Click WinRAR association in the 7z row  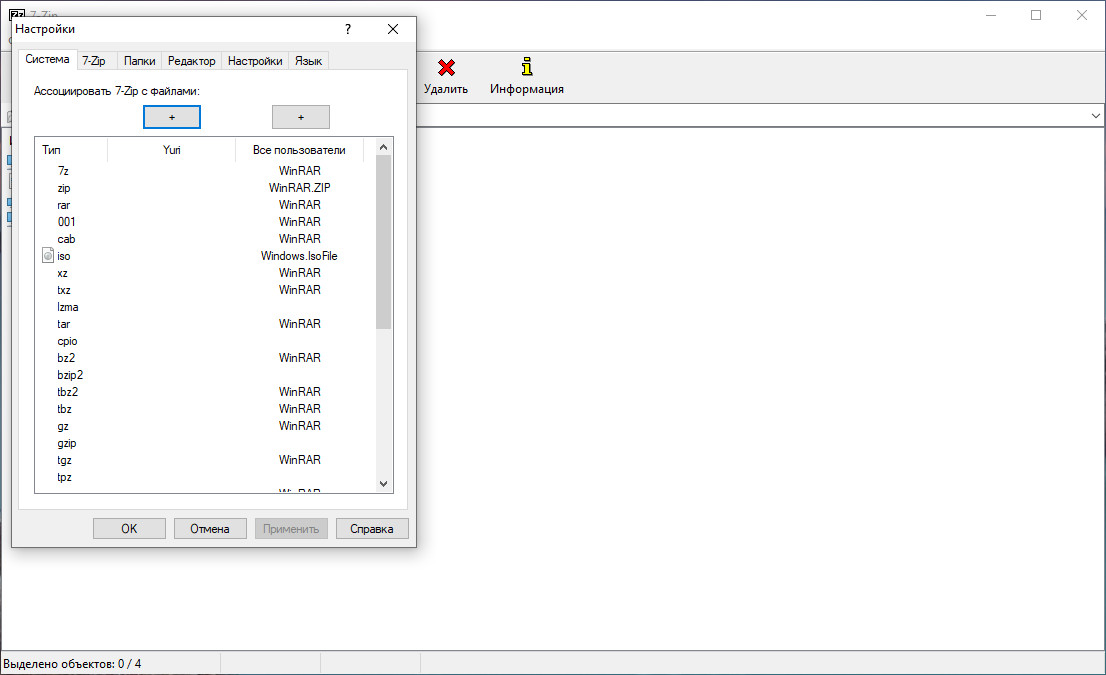[299, 171]
